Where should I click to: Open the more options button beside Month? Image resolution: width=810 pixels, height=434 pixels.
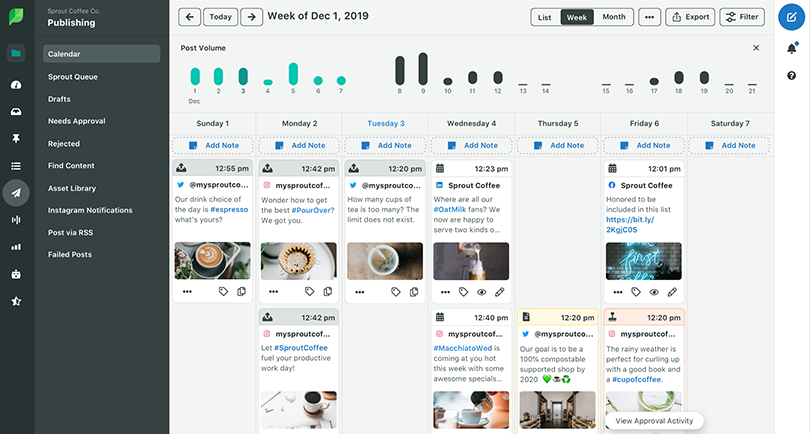coord(649,17)
